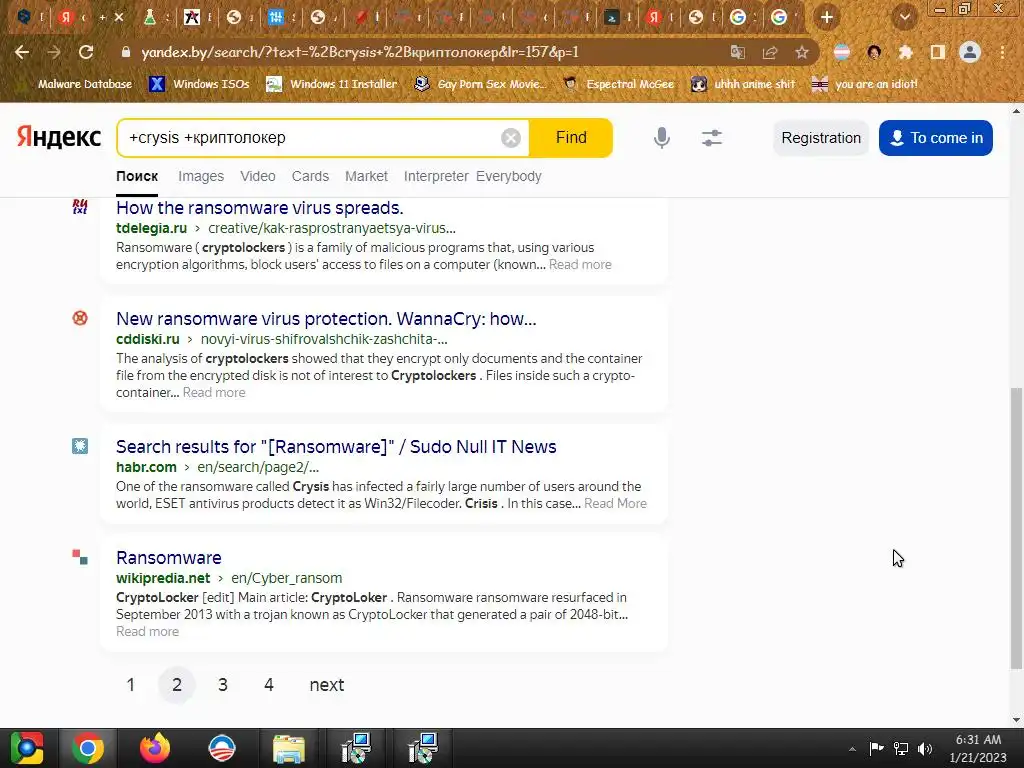Open the file explorer taskbar icon
The height and width of the screenshot is (768, 1024).
click(x=289, y=748)
